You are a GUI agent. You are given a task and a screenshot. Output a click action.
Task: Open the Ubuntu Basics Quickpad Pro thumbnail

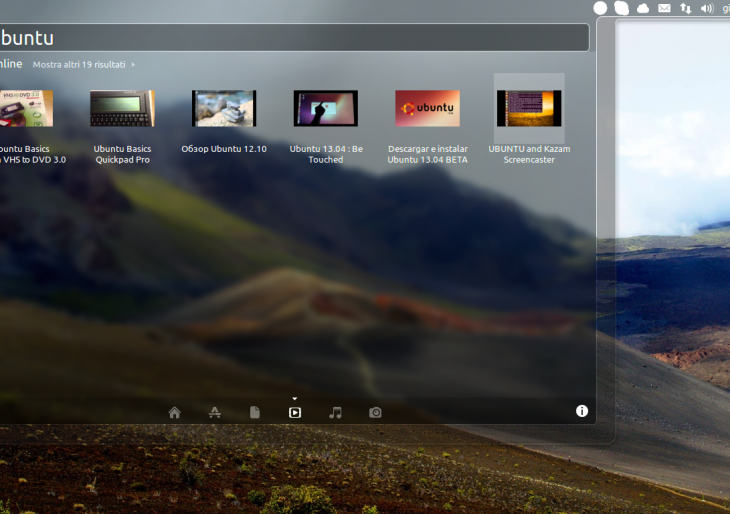click(122, 108)
